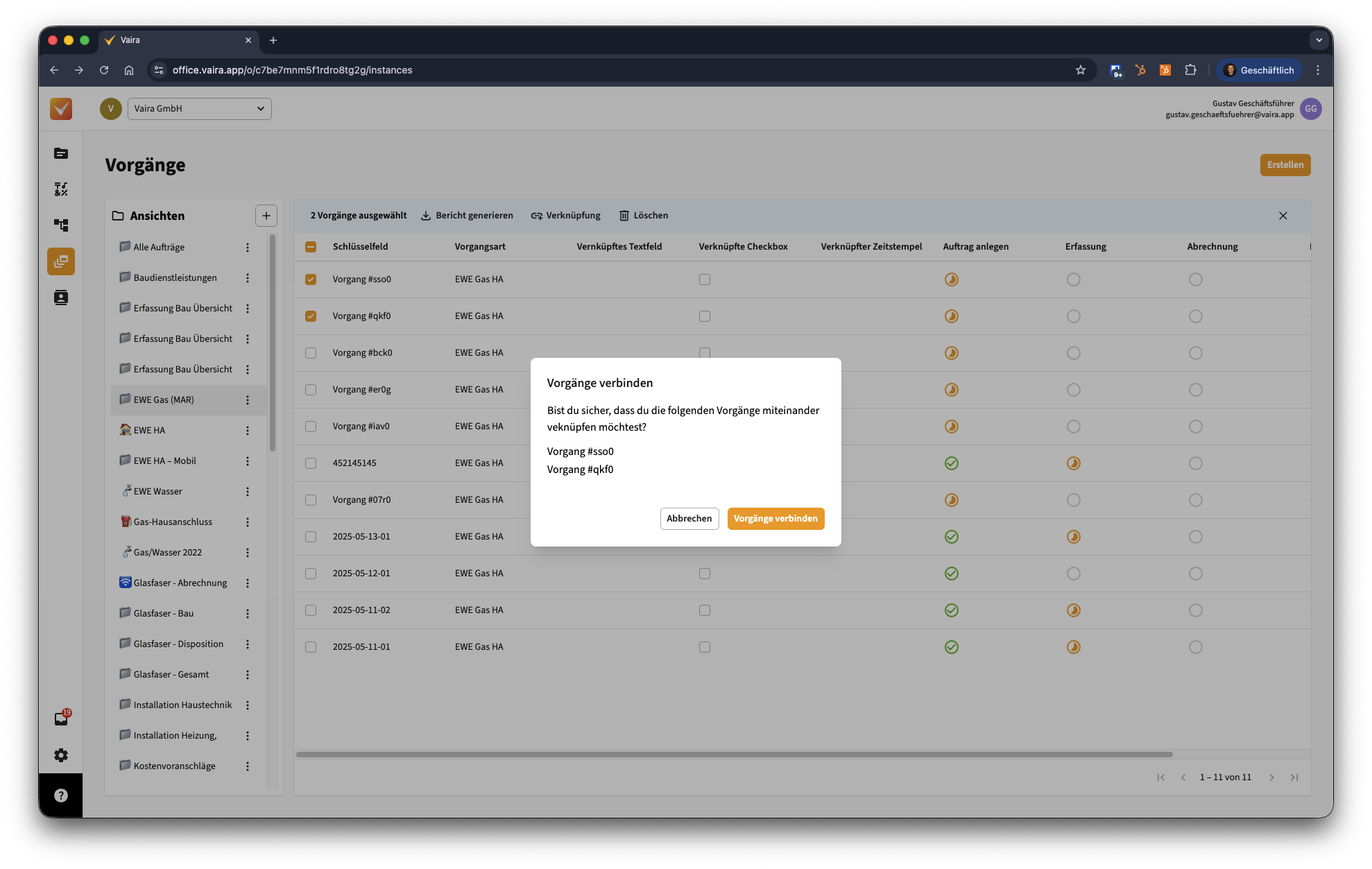Close the selection bar with X icon

coord(1283,216)
